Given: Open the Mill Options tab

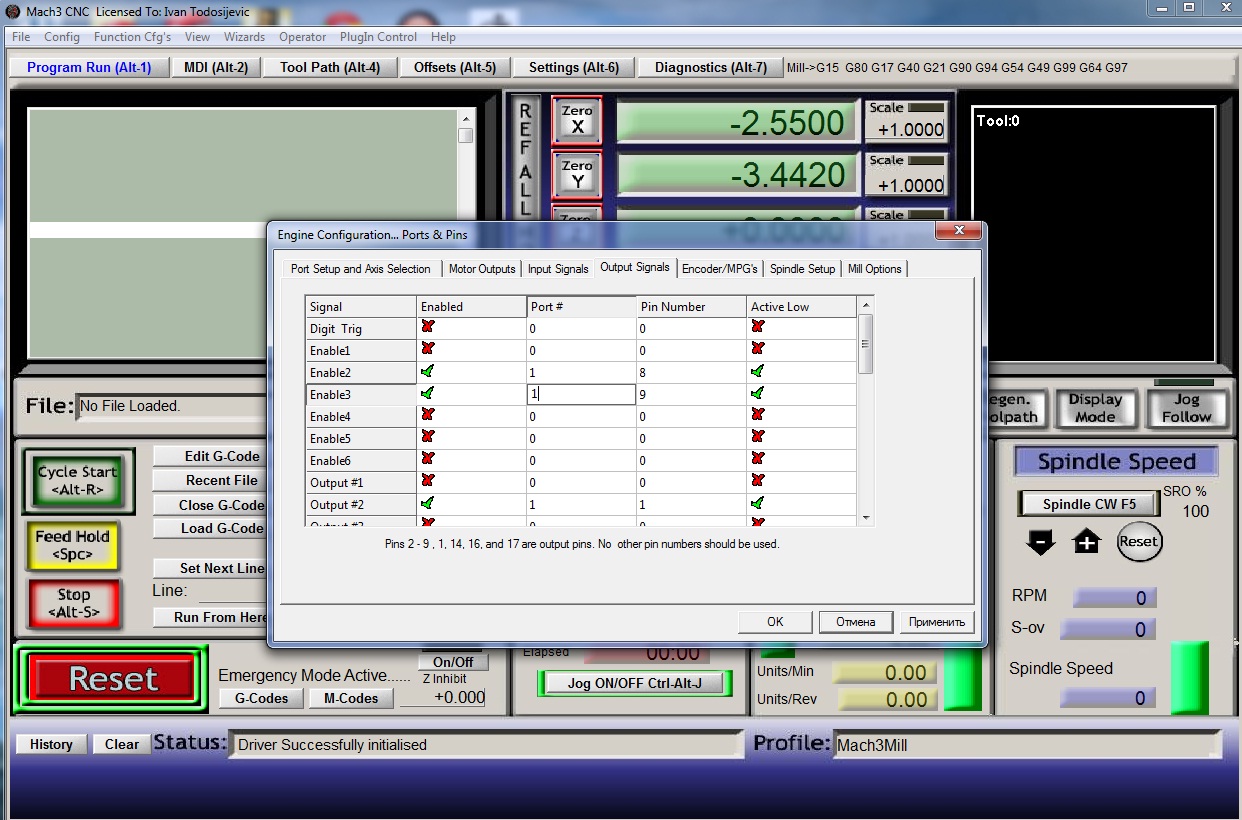Looking at the screenshot, I should 875,269.
